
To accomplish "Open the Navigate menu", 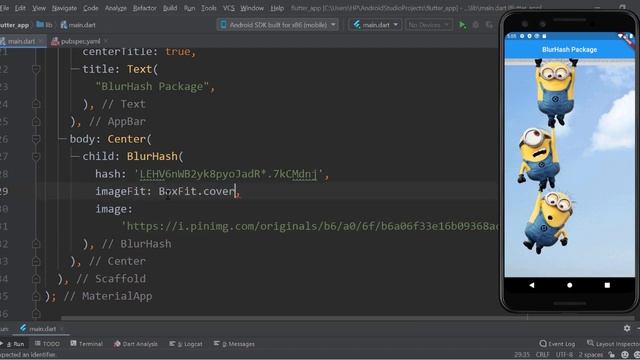I will (64, 8).
